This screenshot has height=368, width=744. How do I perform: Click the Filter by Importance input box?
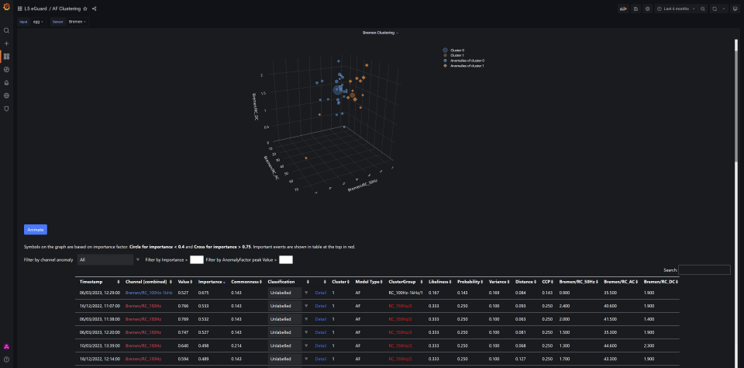point(196,260)
